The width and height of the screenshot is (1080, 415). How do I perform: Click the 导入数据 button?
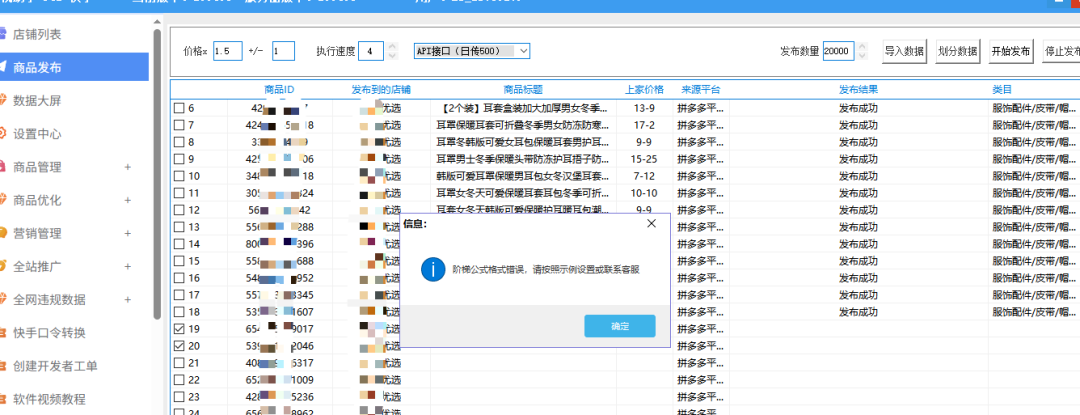pos(904,52)
